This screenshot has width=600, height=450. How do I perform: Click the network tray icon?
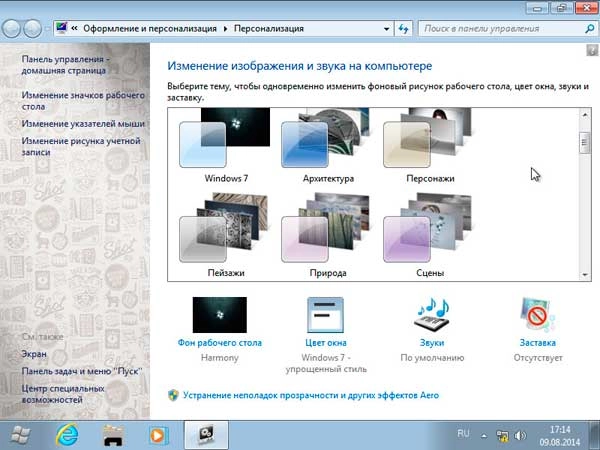tap(502, 435)
